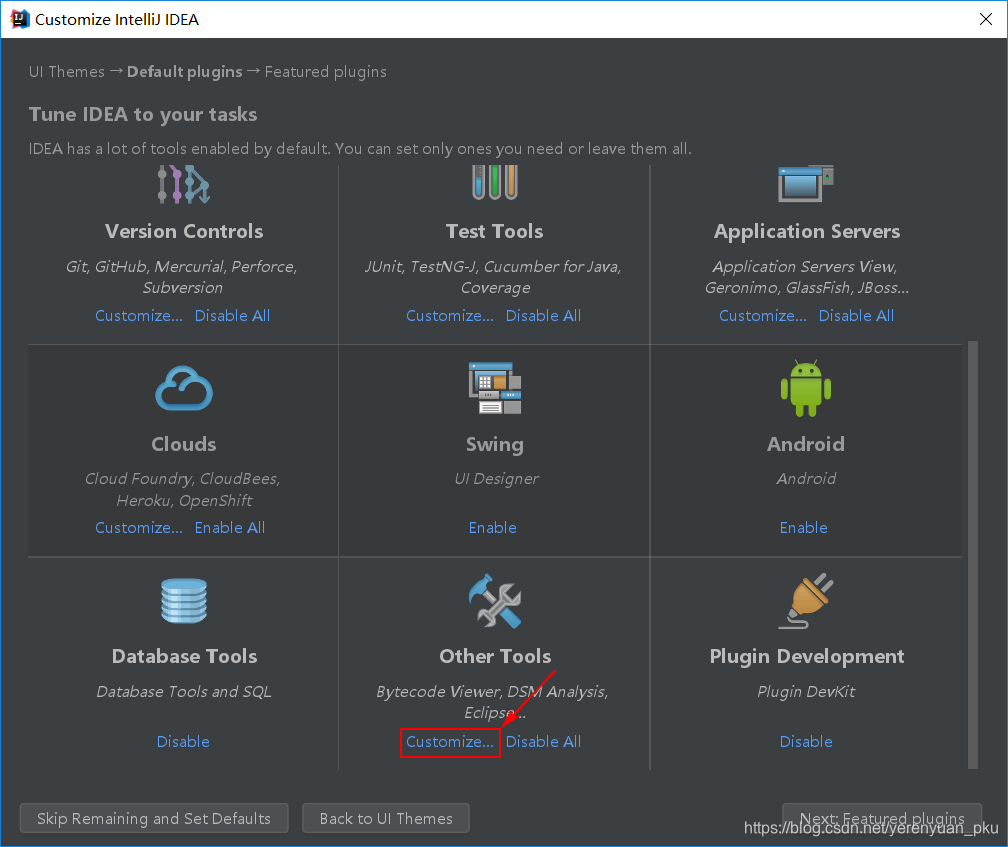The width and height of the screenshot is (1008, 847).
Task: Disable Database Tools plugin
Action: point(183,742)
